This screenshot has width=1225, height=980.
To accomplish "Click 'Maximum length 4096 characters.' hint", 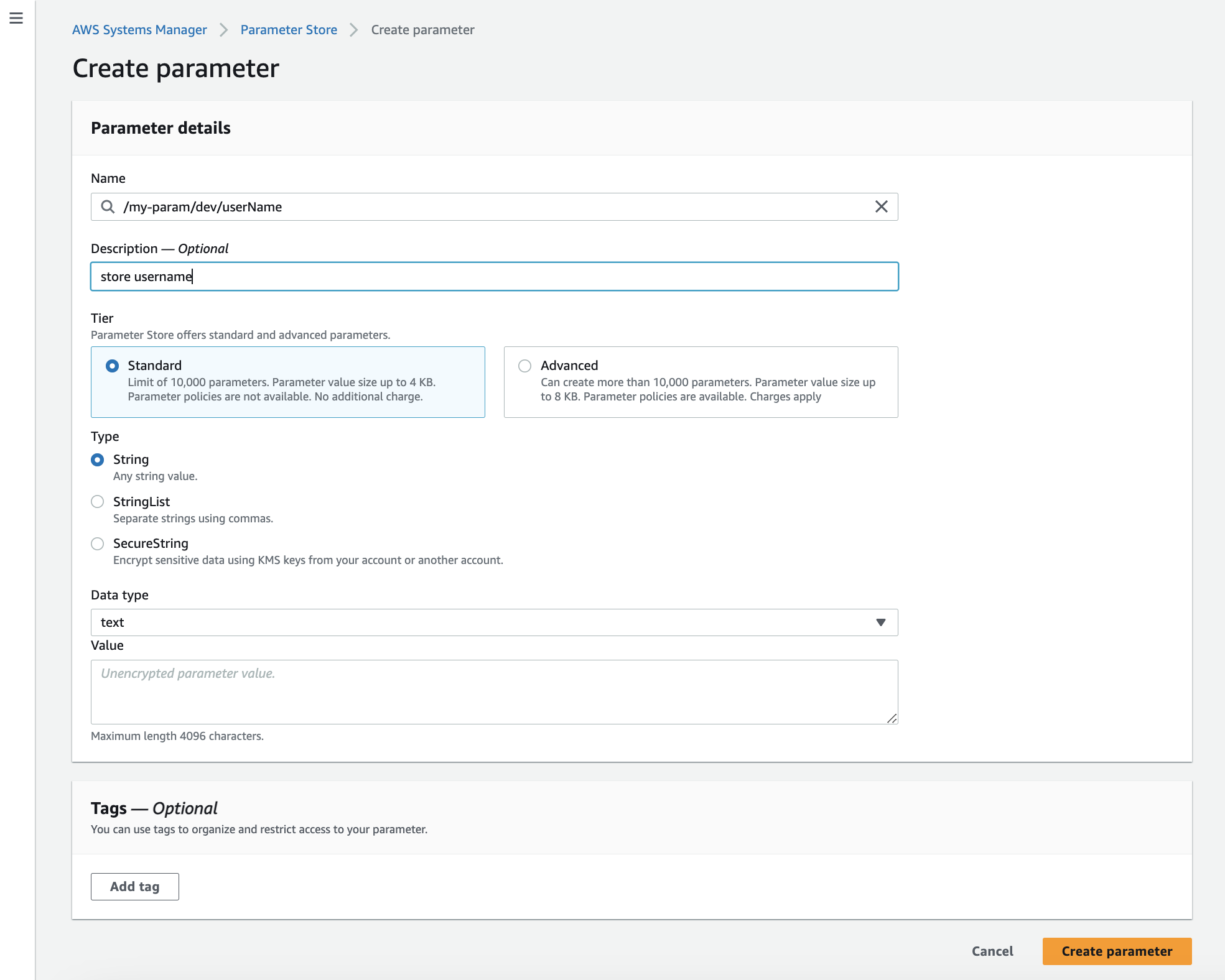I will [177, 736].
